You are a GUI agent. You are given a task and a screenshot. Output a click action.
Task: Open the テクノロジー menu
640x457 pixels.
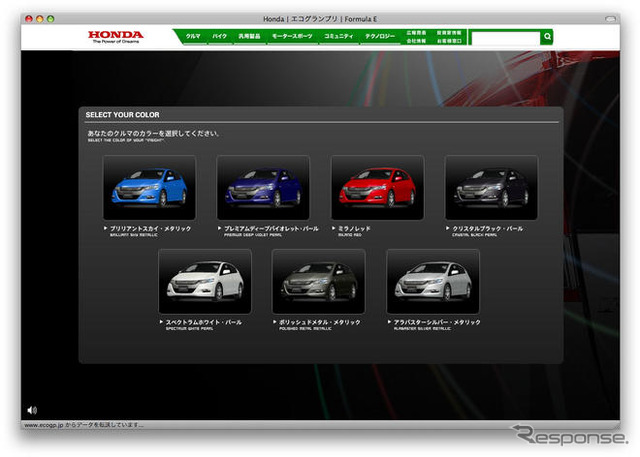coord(380,36)
